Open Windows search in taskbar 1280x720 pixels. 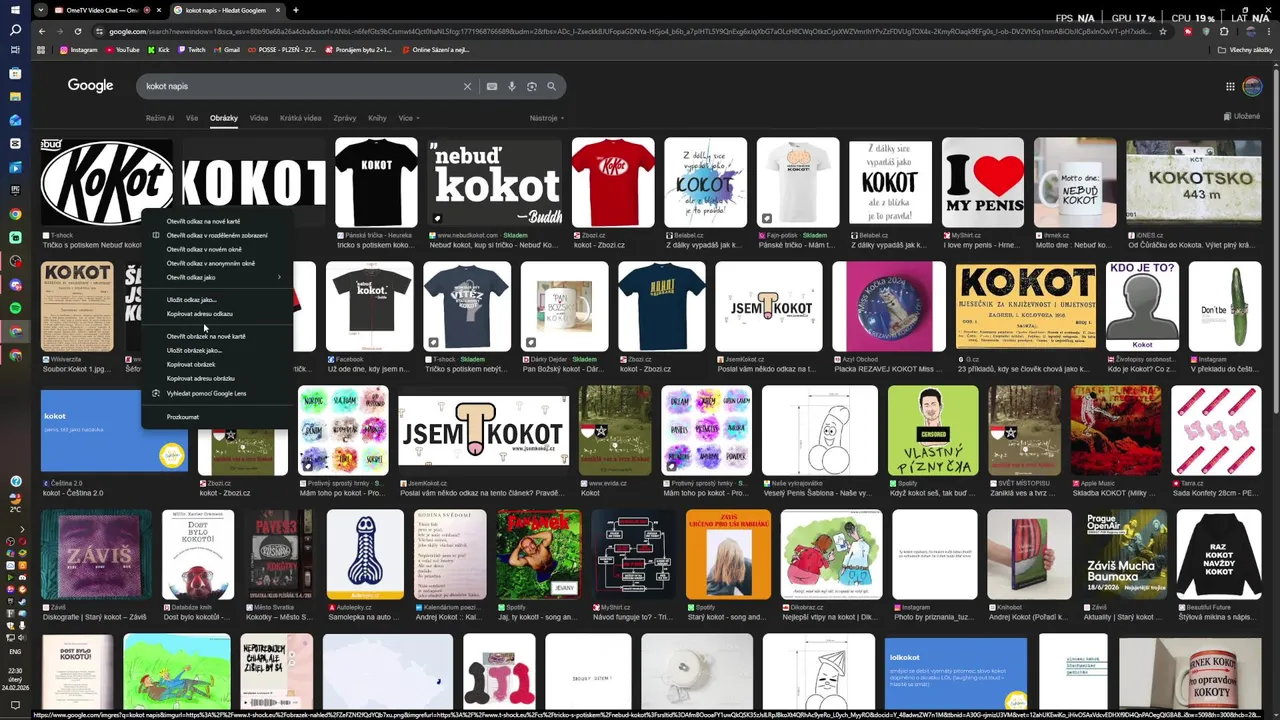coord(15,30)
